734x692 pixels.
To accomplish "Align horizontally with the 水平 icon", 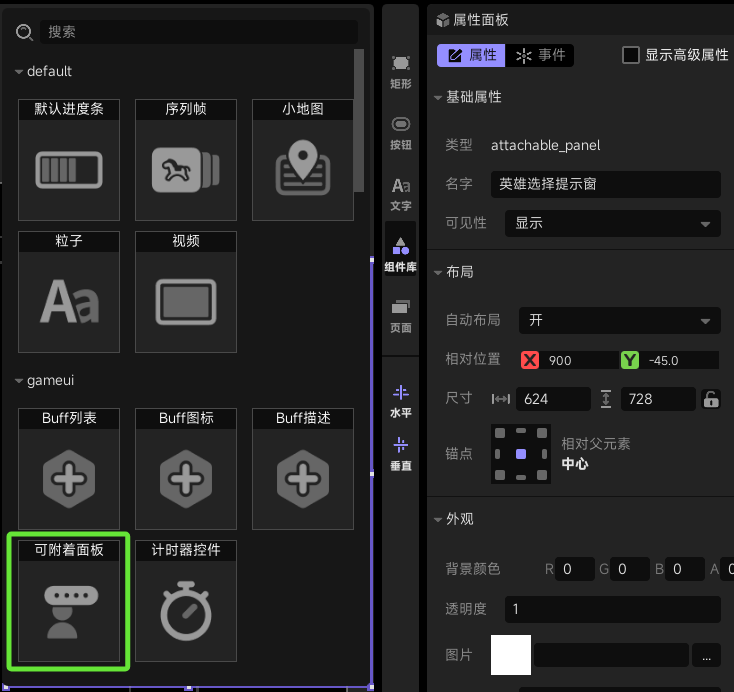I will point(401,401).
